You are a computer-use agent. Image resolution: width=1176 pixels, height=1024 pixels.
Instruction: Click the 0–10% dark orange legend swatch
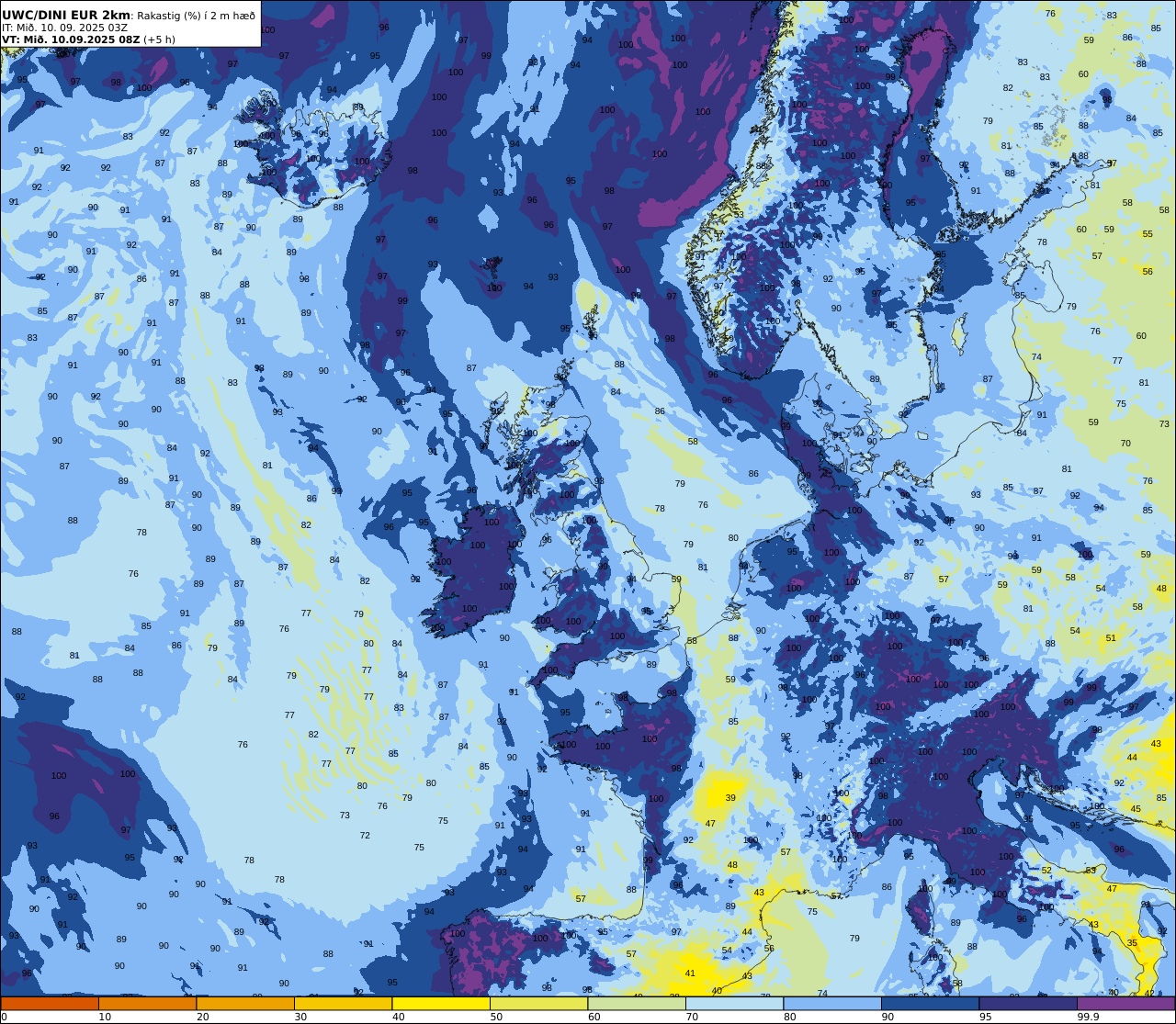tap(50, 1004)
